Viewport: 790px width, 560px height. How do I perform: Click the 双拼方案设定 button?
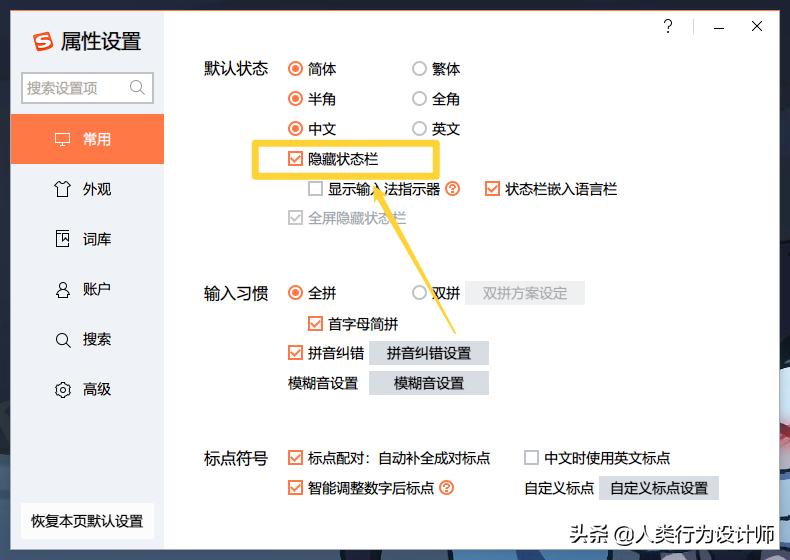524,293
